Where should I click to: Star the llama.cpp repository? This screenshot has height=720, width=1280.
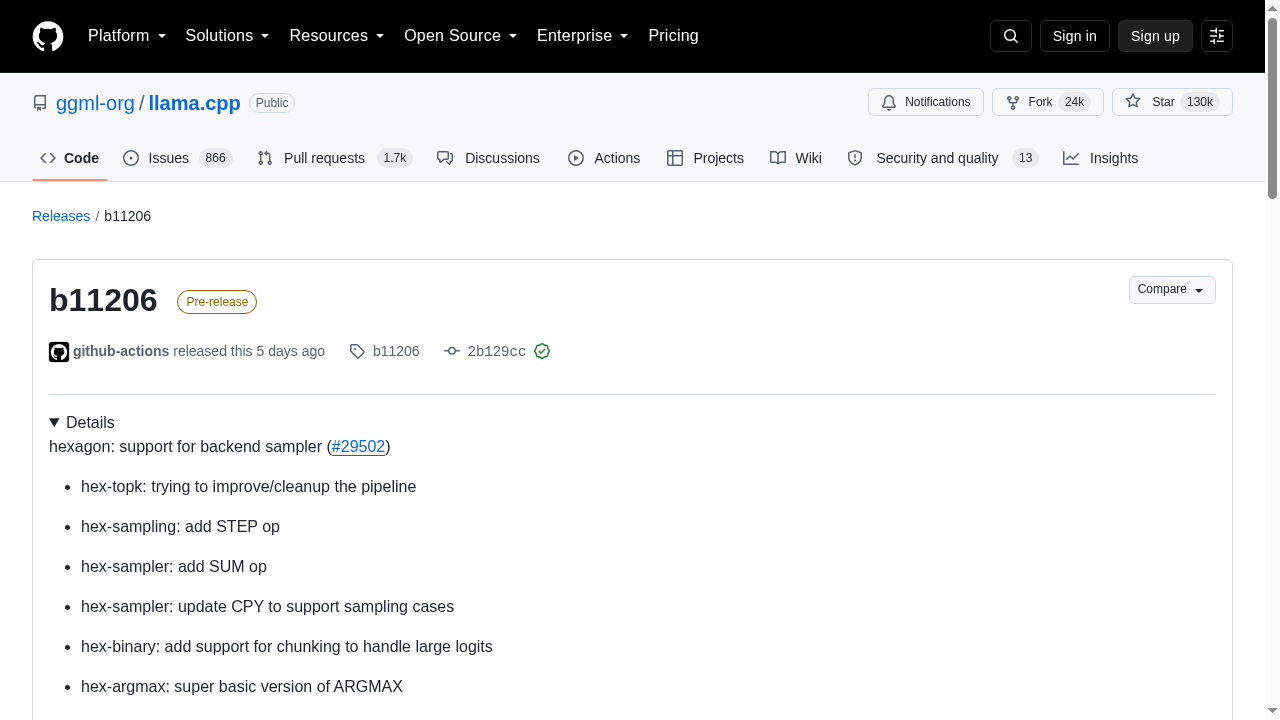click(1172, 102)
